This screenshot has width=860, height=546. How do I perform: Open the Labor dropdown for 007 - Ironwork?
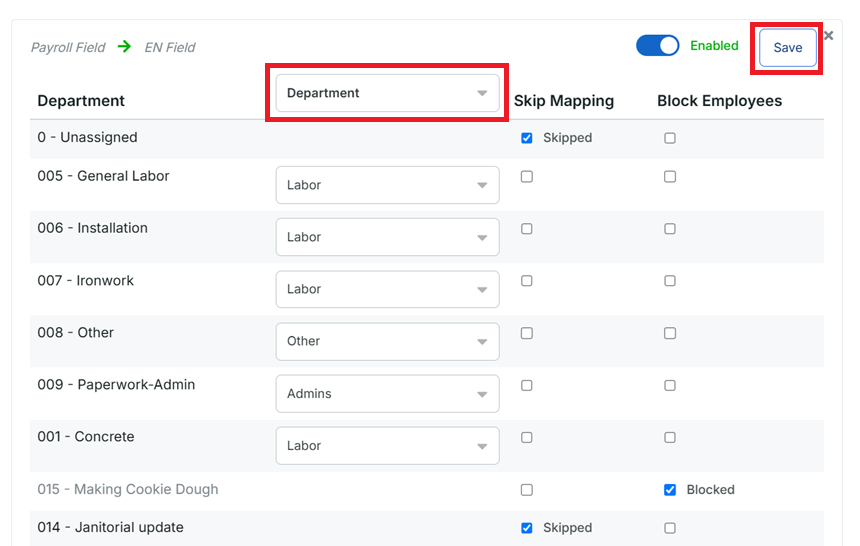[x=387, y=289]
